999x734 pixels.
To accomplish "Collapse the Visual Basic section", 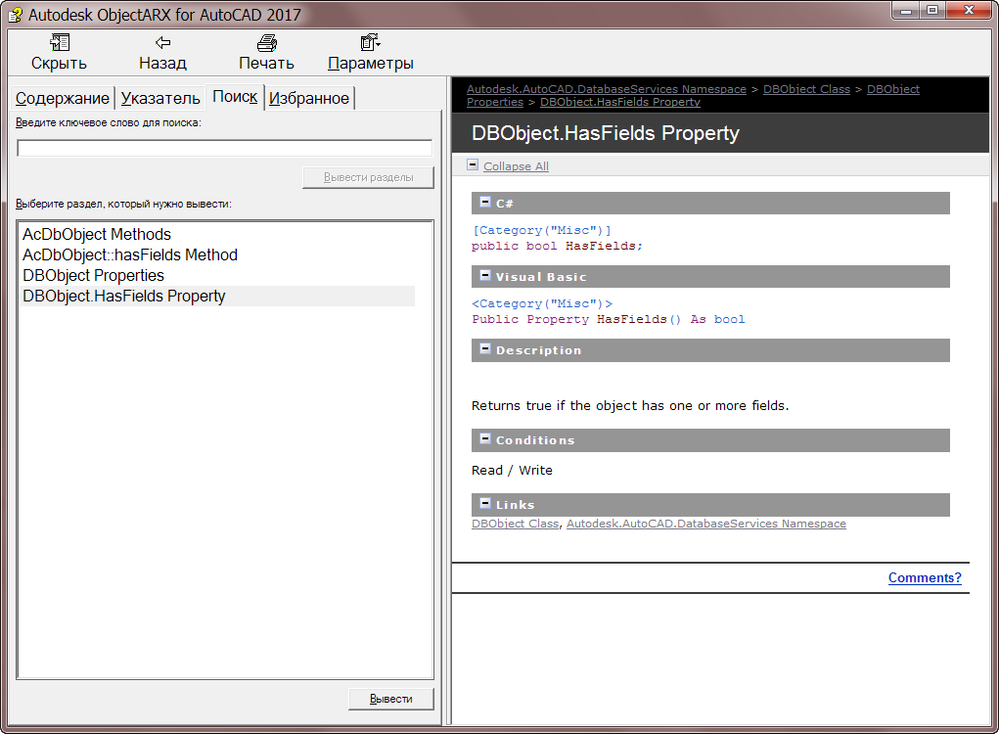I will (x=485, y=276).
